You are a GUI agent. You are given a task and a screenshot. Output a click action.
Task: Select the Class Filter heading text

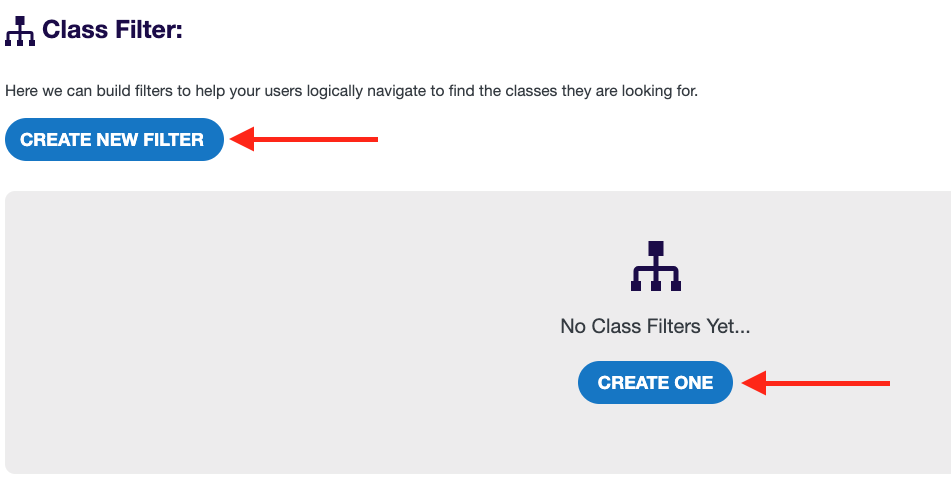click(112, 31)
